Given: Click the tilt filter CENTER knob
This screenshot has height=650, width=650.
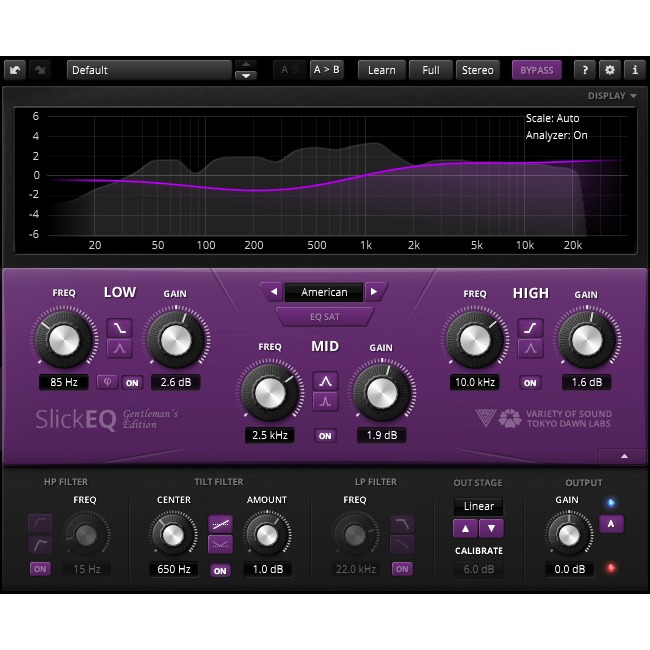Looking at the screenshot, I should point(173,535).
